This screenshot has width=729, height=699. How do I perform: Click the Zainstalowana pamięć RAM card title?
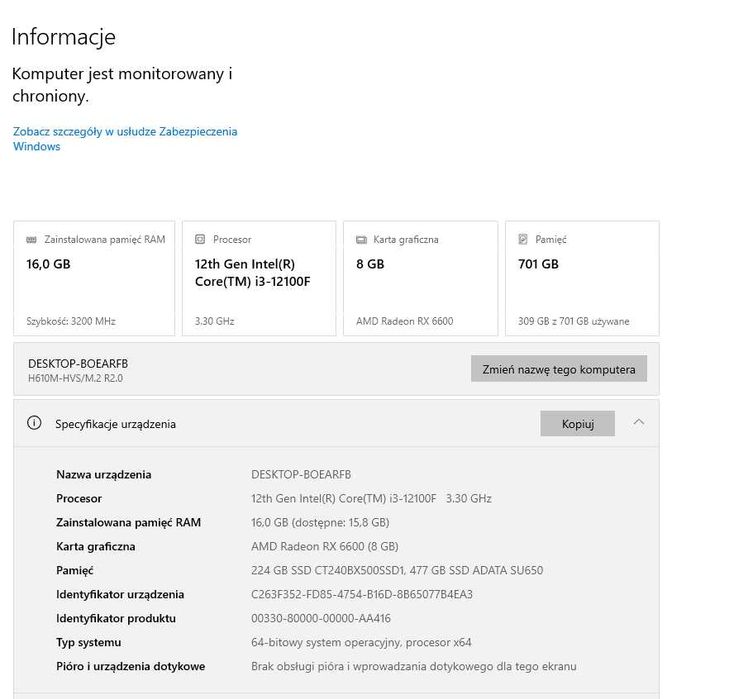[x=105, y=240]
